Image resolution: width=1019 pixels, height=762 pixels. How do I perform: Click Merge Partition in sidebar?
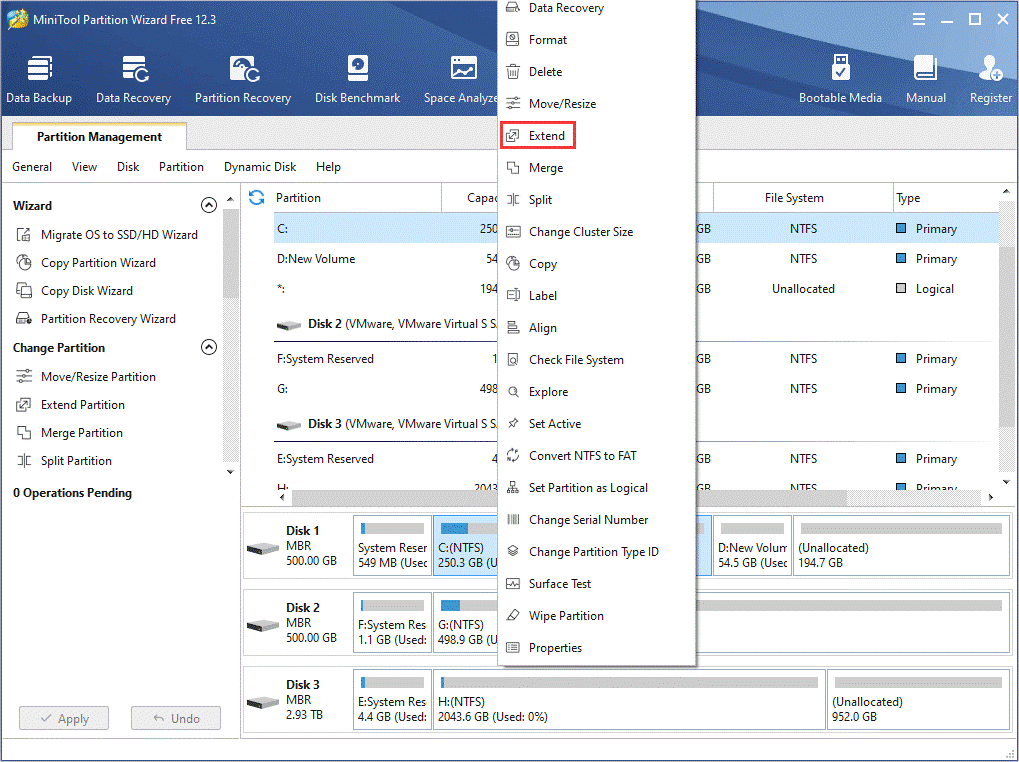pyautogui.click(x=70, y=433)
